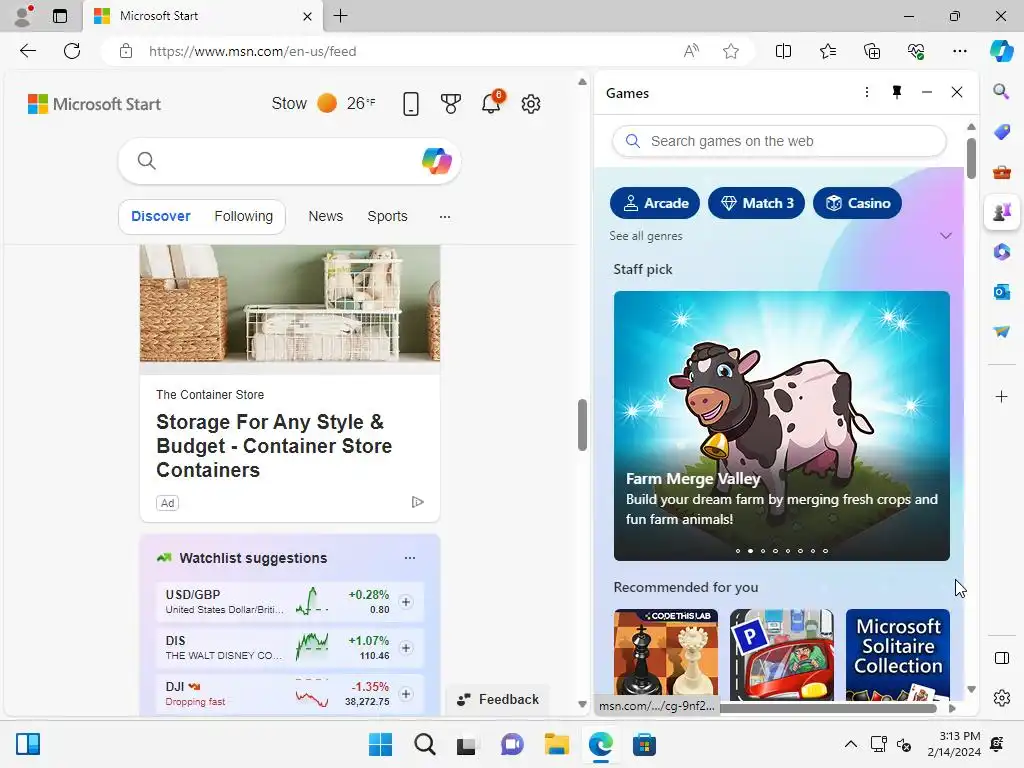Open the split screen toolbar icon
The height and width of the screenshot is (768, 1024).
click(x=783, y=51)
